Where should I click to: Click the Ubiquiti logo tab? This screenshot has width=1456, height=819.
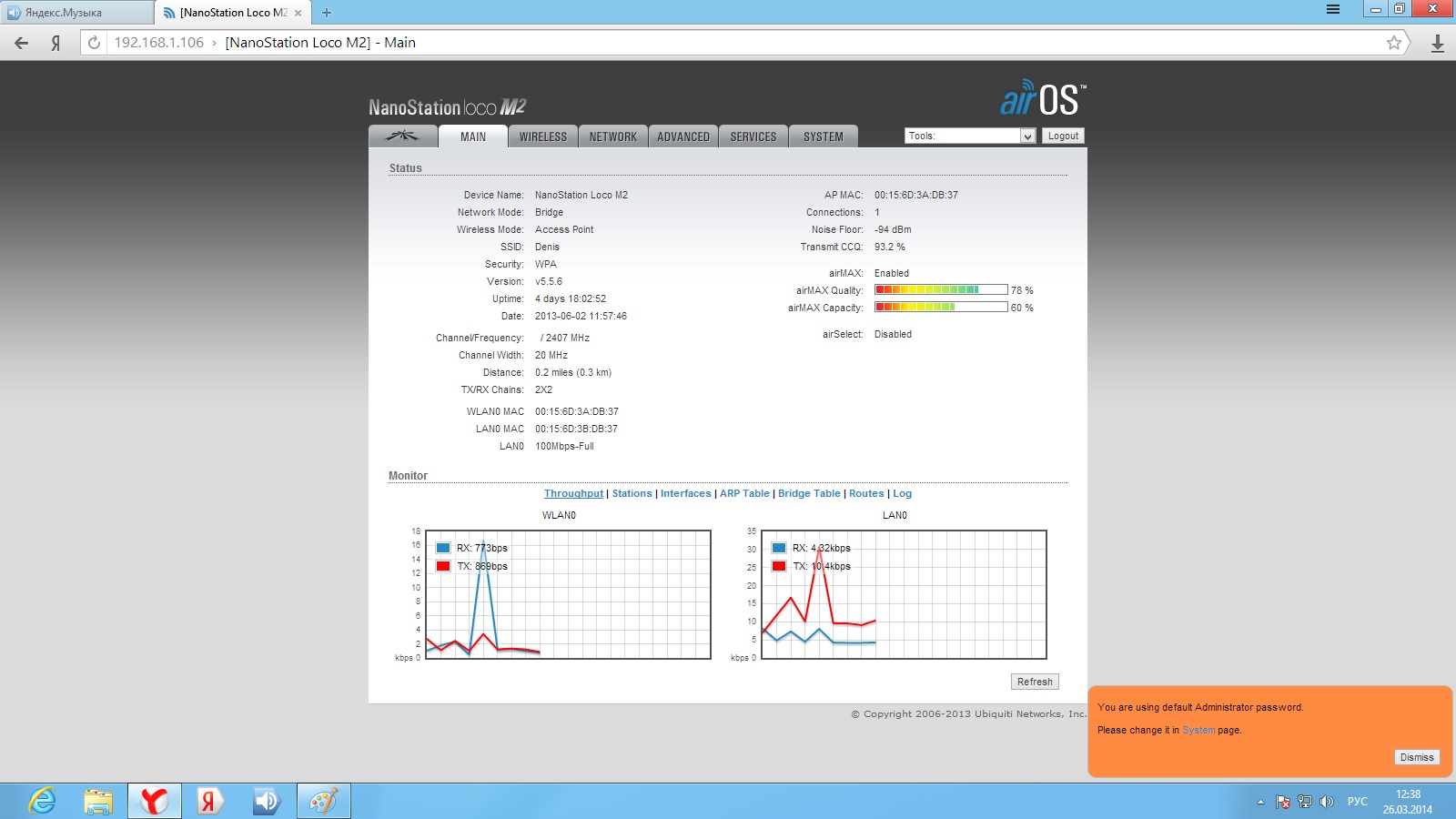(x=402, y=136)
